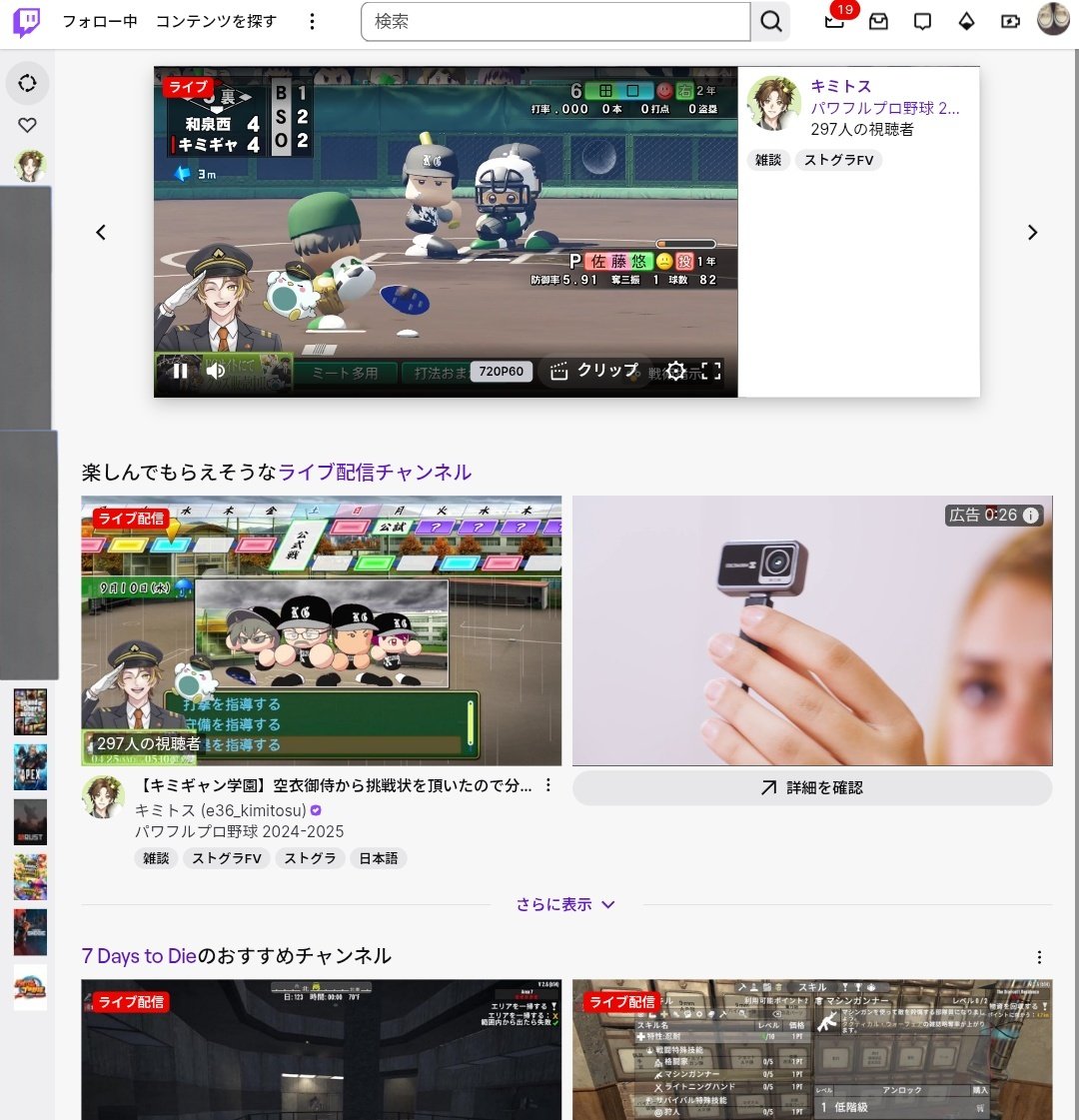Click the クリップ clip button

point(594,371)
